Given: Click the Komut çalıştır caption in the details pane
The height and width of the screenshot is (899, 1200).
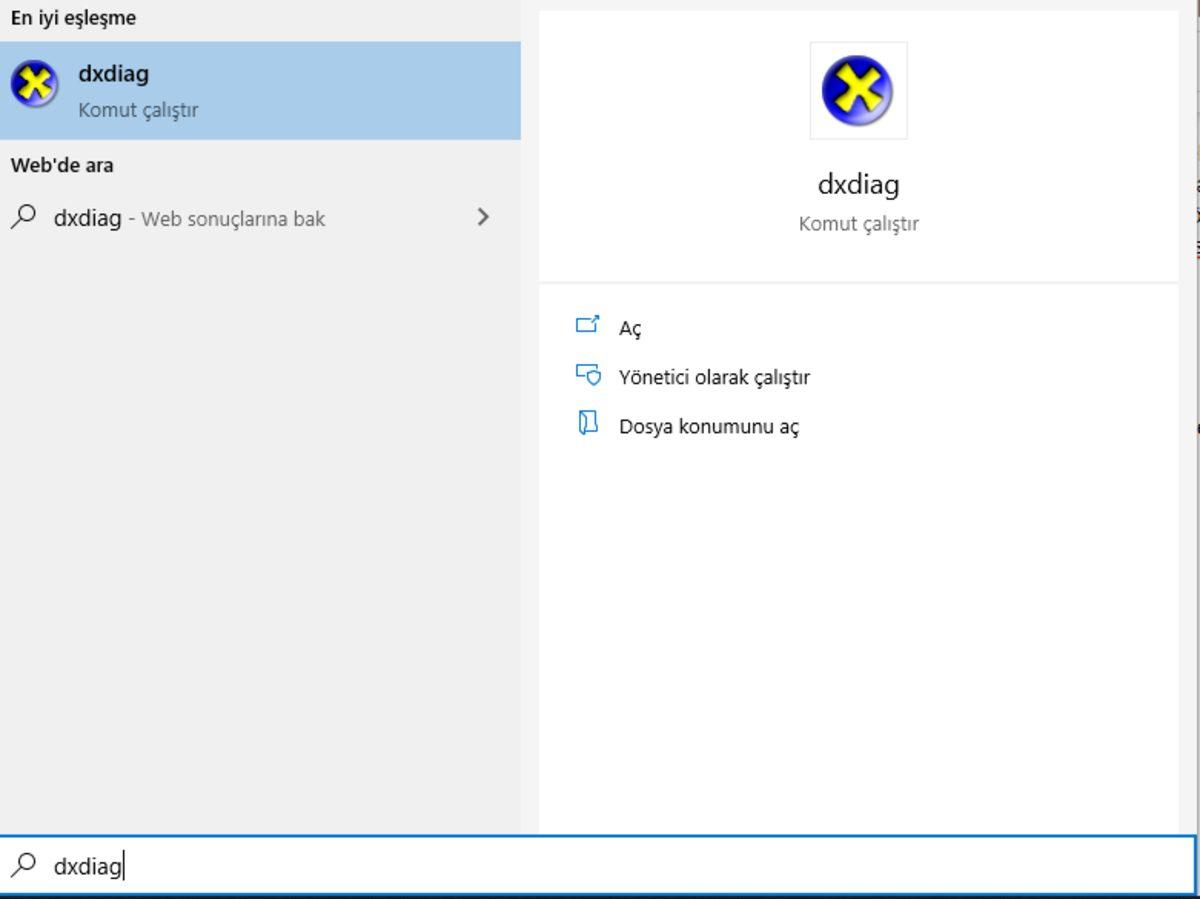Looking at the screenshot, I should (858, 225).
